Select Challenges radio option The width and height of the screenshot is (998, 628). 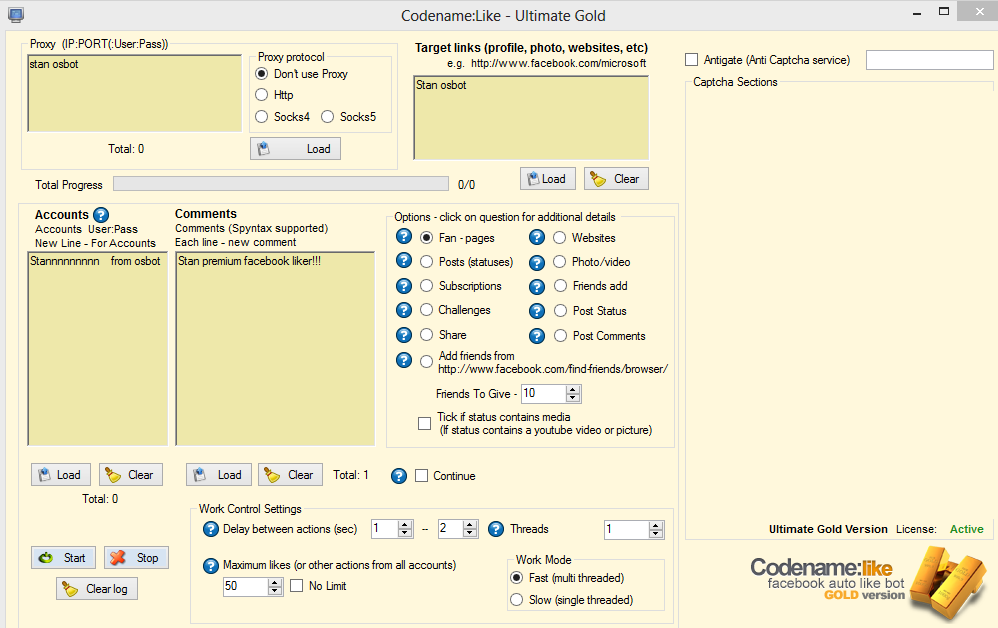(x=426, y=310)
